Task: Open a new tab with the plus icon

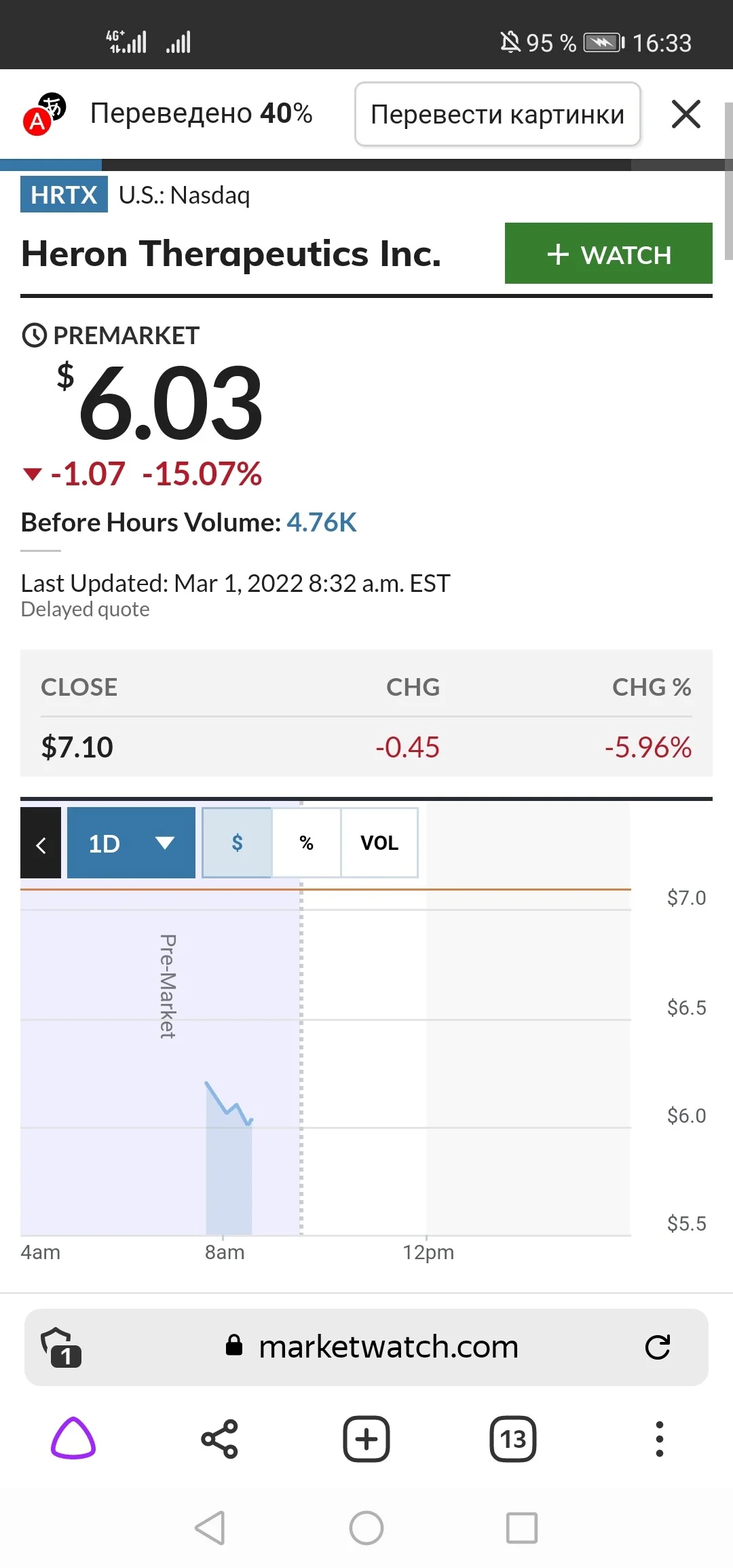Action: click(x=366, y=1438)
